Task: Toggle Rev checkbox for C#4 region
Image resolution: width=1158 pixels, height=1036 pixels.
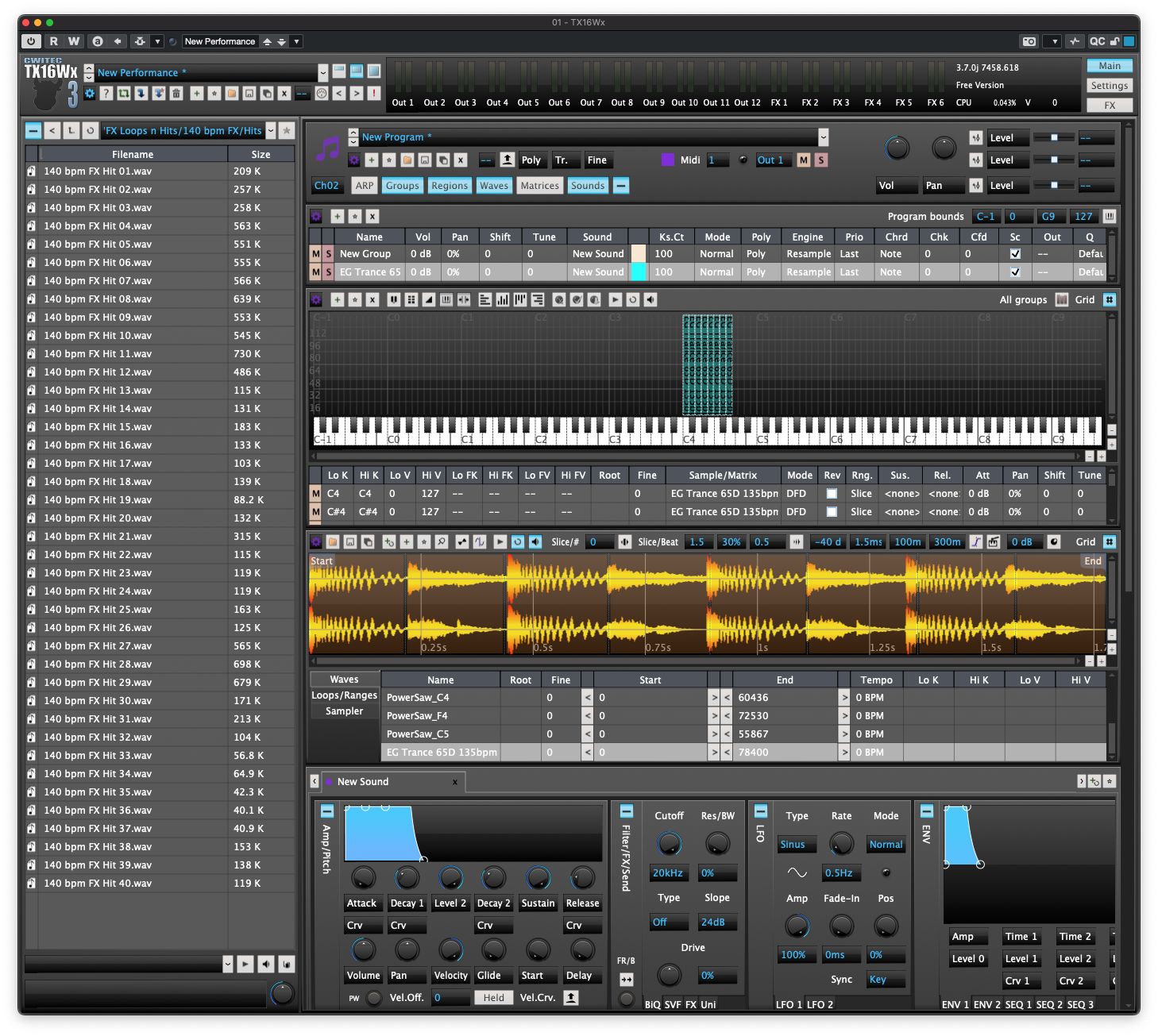Action: [832, 512]
